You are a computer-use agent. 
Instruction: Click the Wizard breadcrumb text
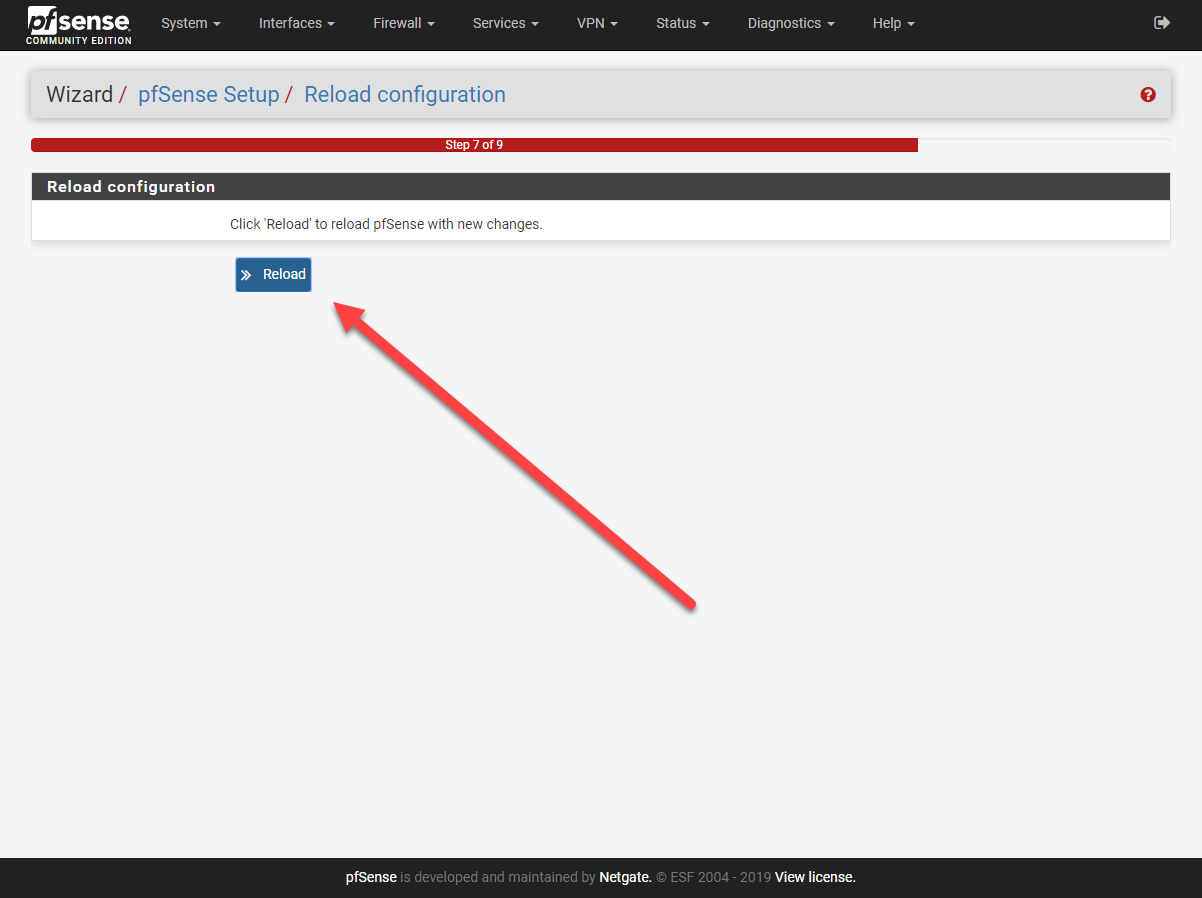(80, 95)
